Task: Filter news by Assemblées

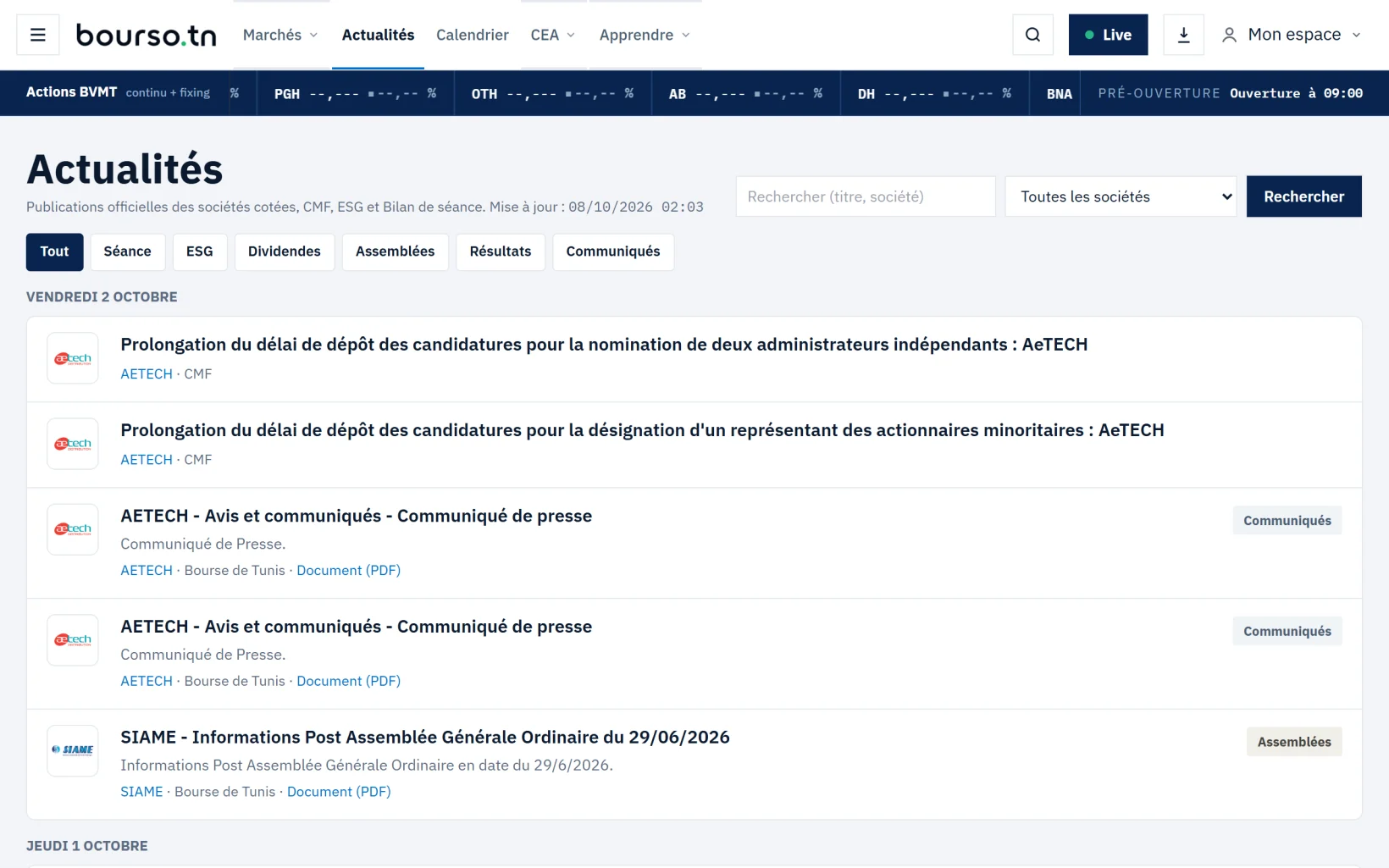Action: (396, 252)
